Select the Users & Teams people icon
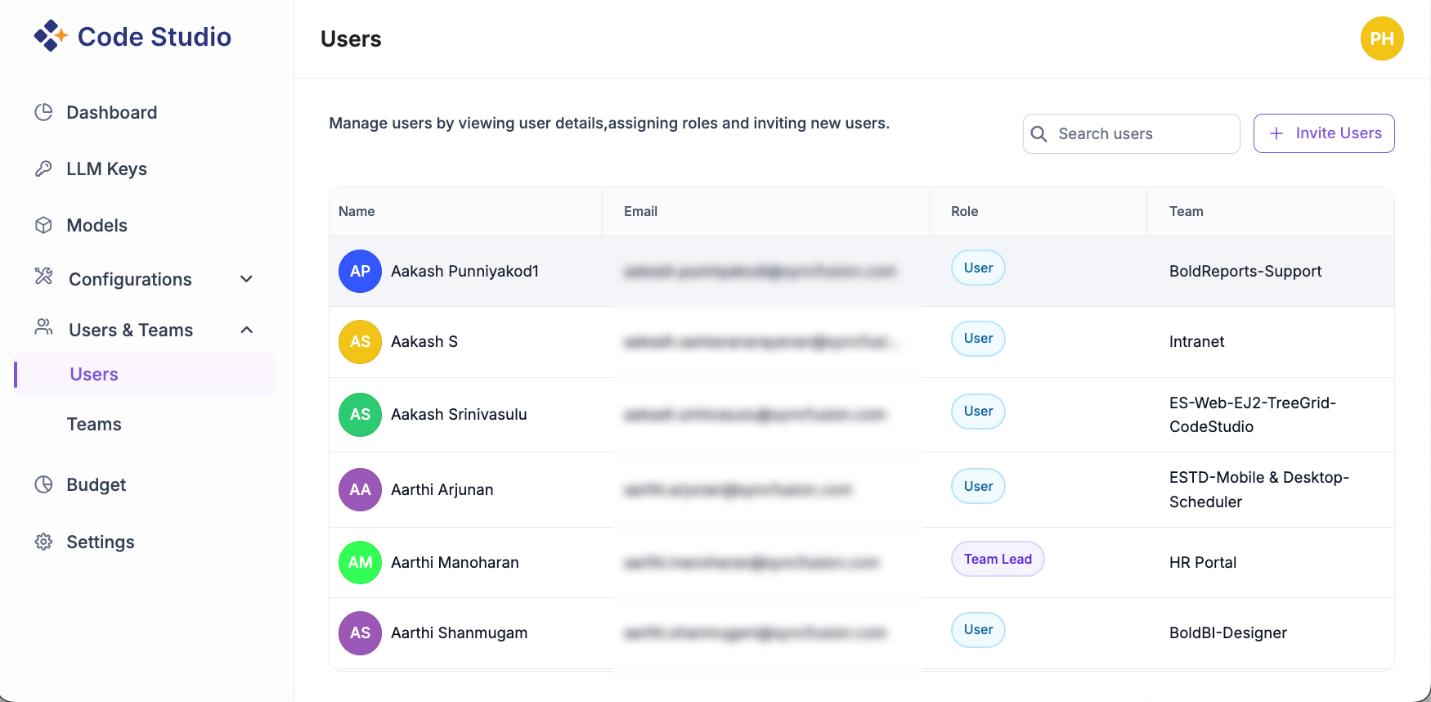Viewport: 1431px width, 702px height. coord(44,329)
